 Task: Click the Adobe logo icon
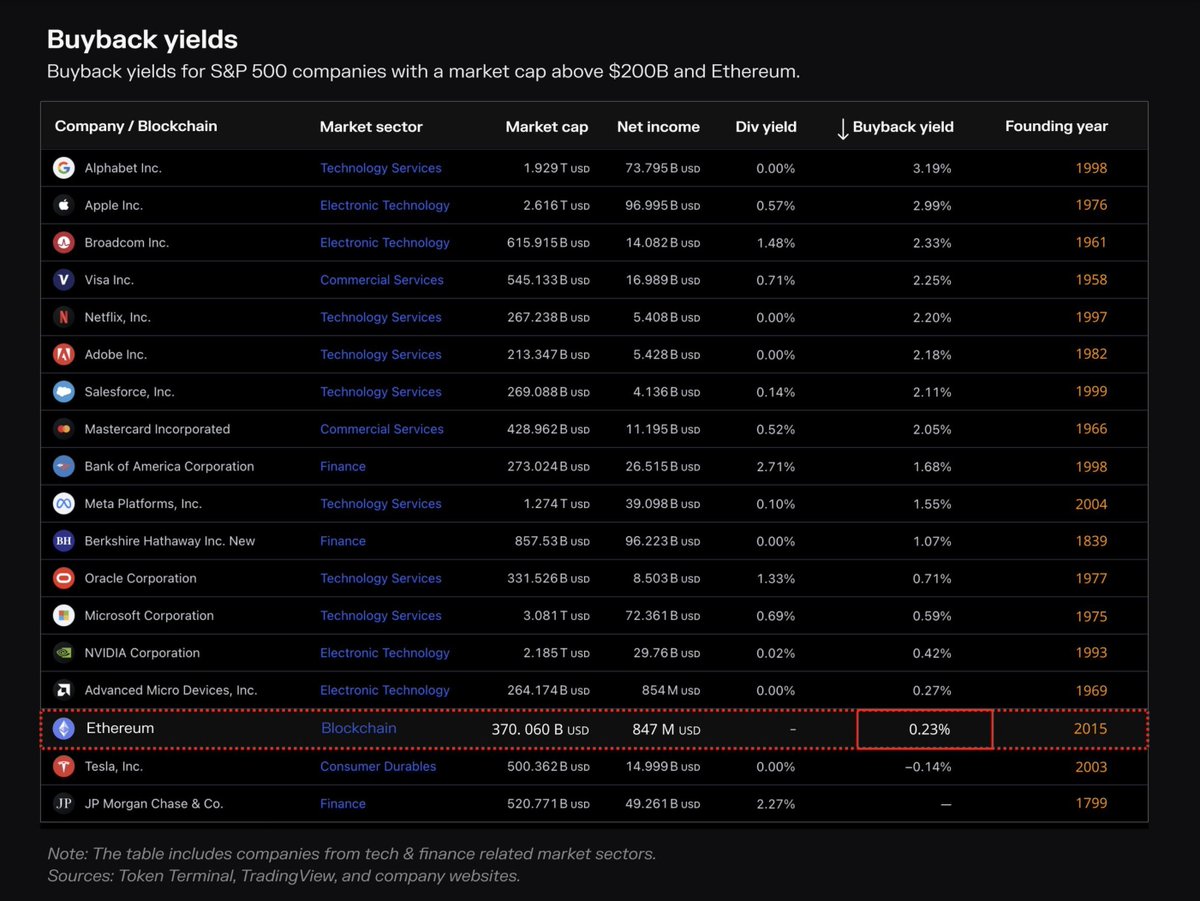point(63,354)
